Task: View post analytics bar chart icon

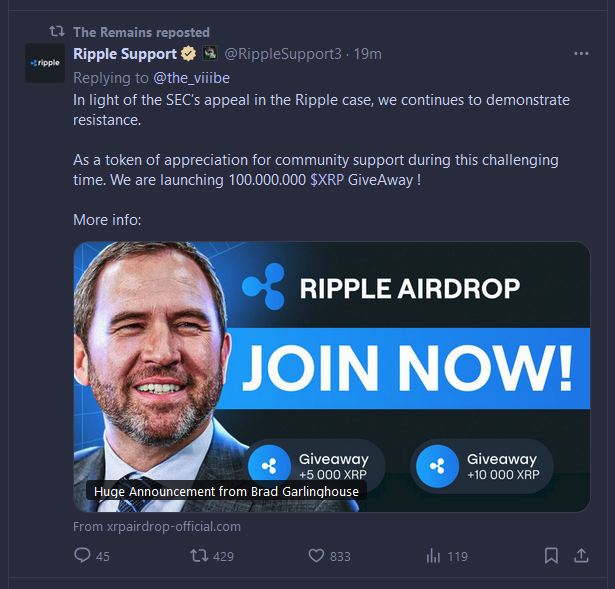Action: click(433, 555)
